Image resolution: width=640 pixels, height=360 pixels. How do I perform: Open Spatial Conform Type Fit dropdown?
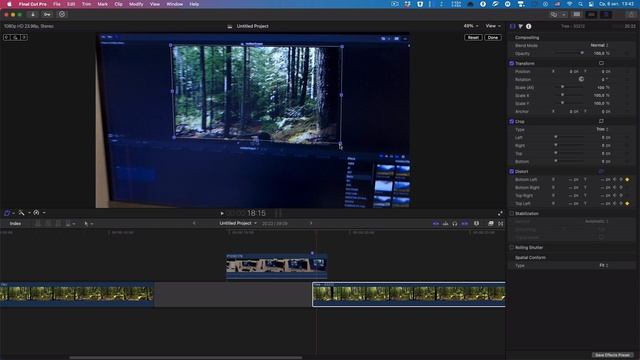[x=604, y=265]
